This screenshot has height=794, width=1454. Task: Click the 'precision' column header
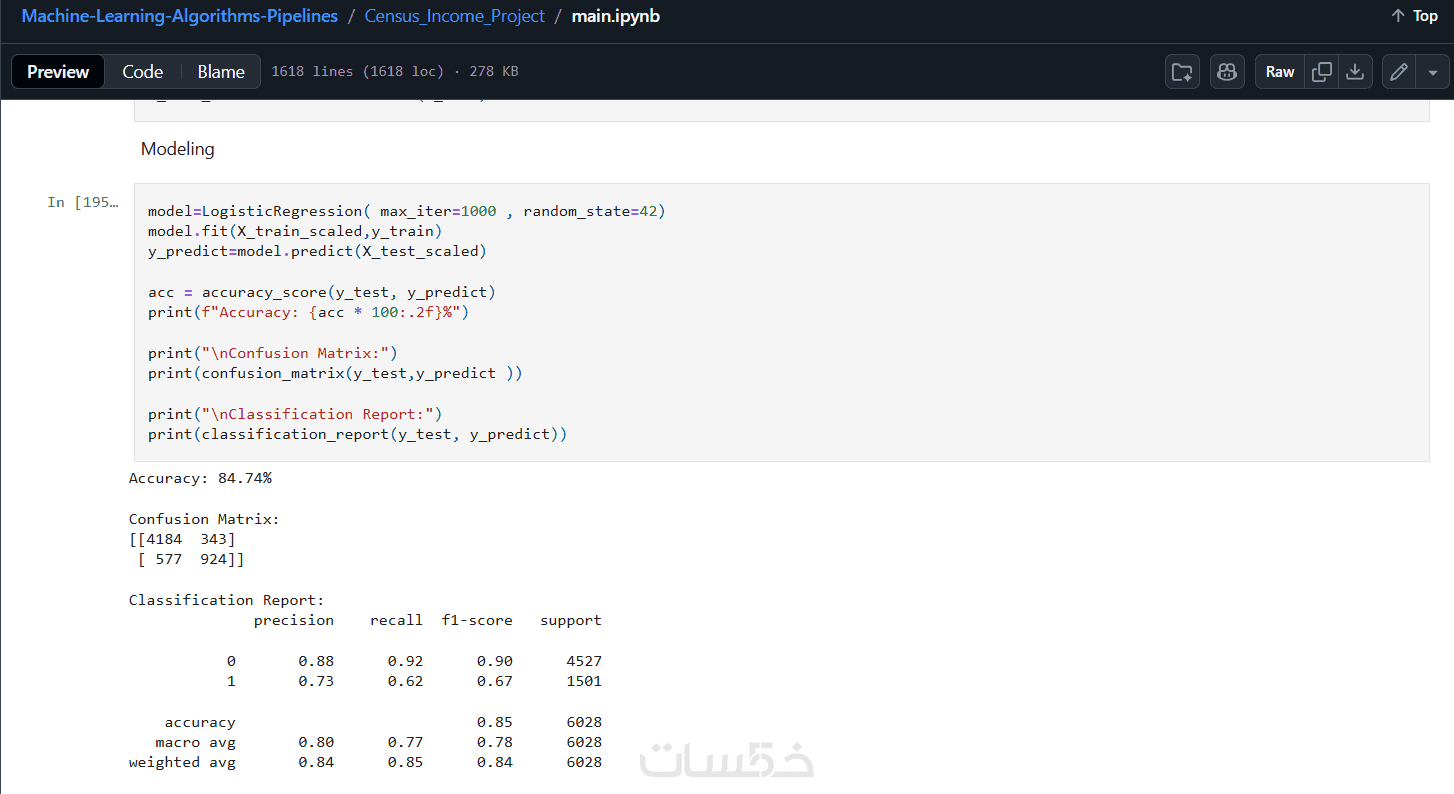tap(294, 620)
